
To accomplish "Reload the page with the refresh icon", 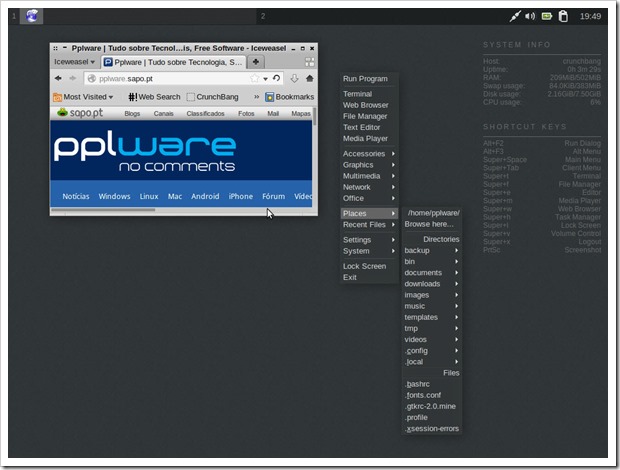I will point(276,78).
